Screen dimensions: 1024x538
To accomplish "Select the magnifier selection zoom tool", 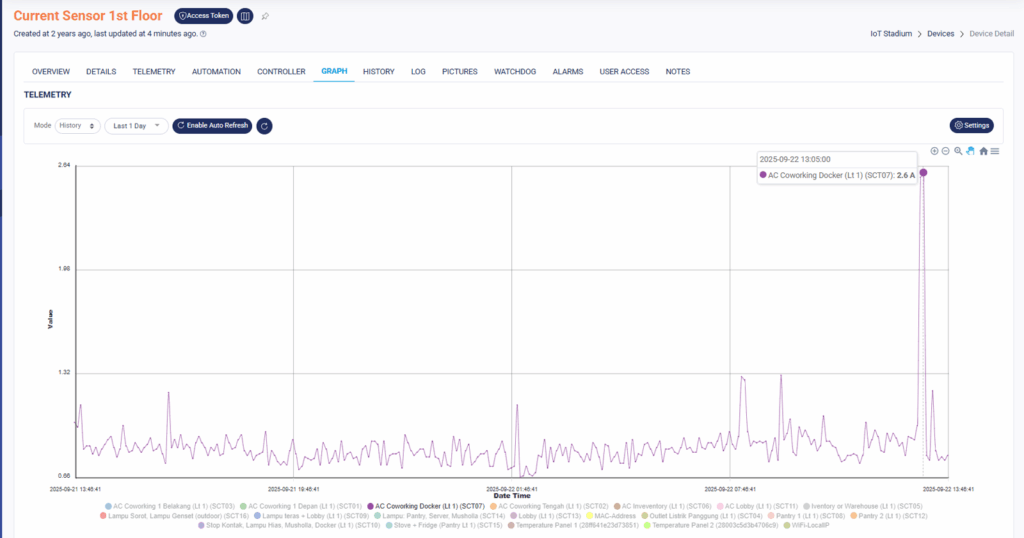I will coord(958,151).
